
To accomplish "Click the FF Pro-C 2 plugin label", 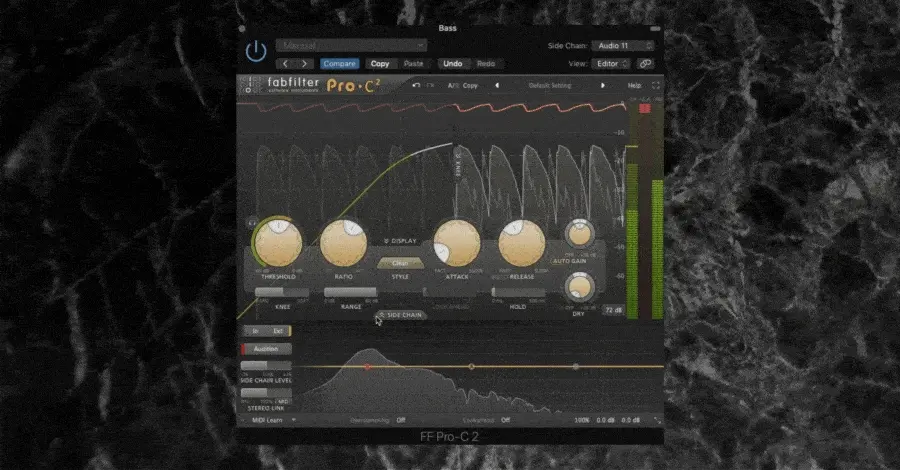I will pyautogui.click(x=449, y=437).
